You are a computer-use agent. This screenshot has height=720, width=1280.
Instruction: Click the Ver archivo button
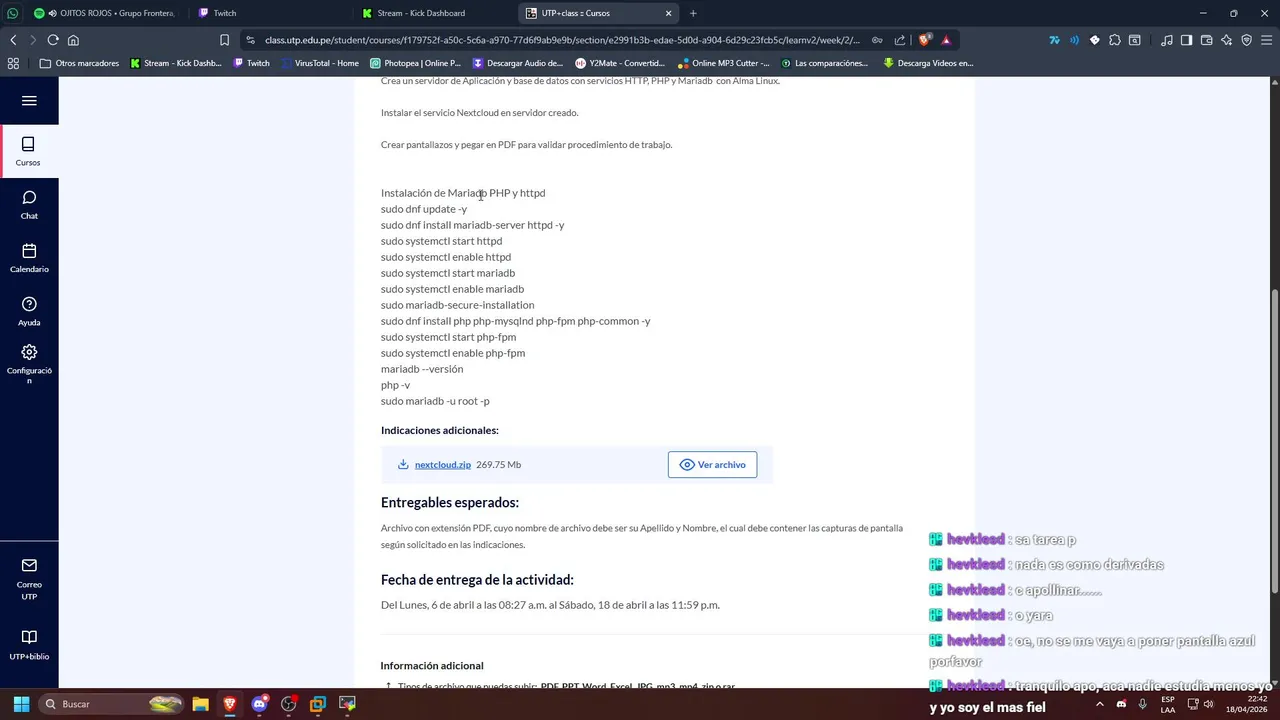[712, 464]
